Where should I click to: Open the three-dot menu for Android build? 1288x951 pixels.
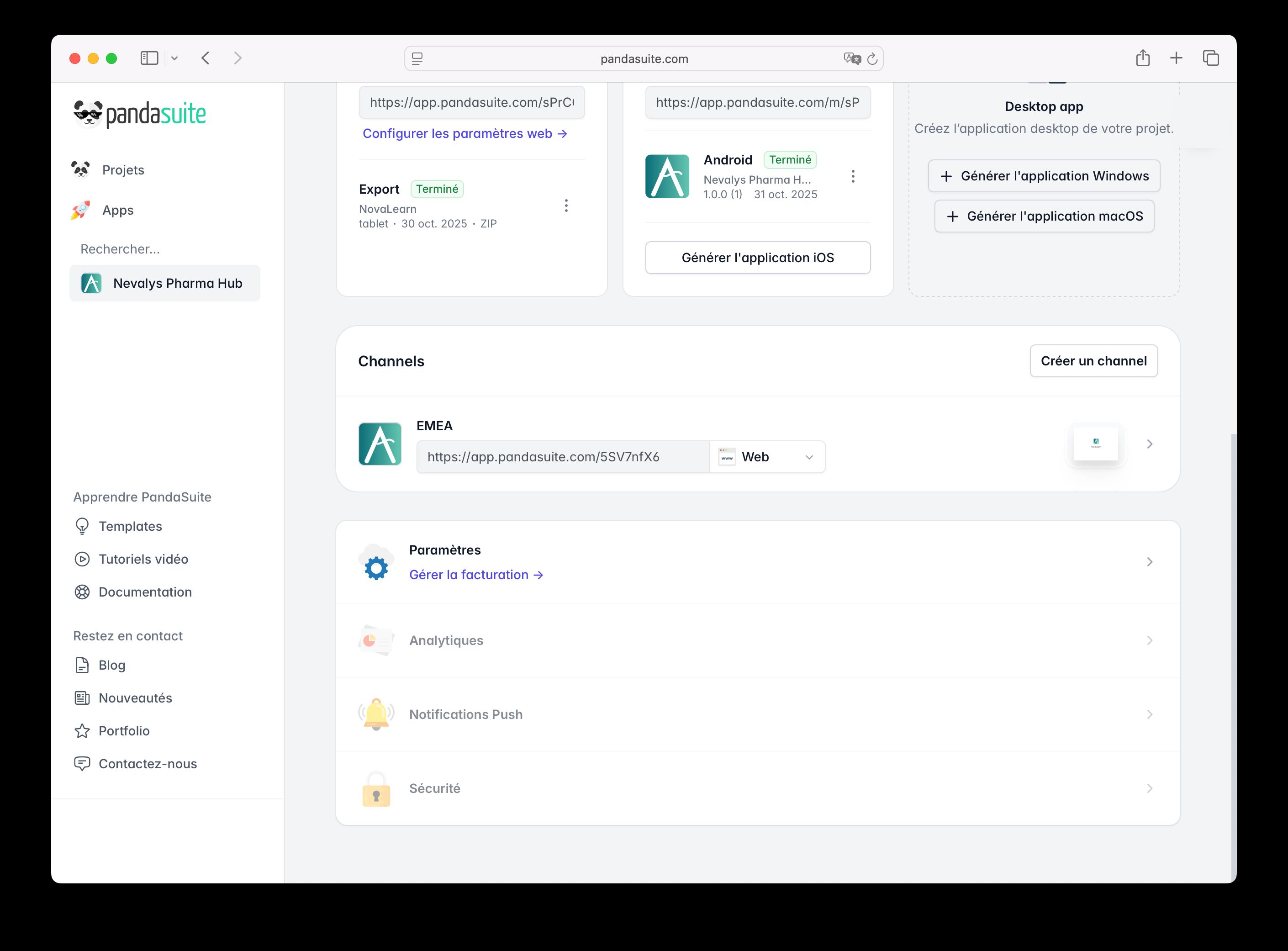click(x=852, y=177)
